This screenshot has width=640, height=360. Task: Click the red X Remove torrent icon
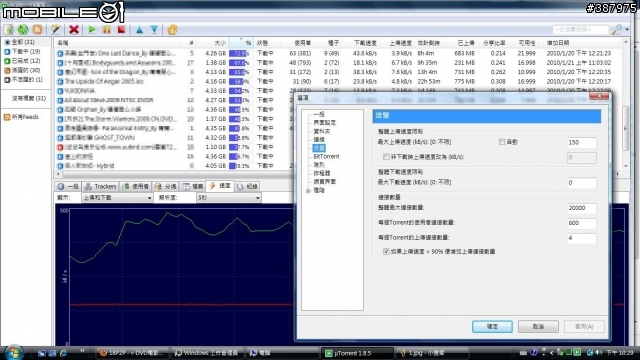[x=74, y=29]
